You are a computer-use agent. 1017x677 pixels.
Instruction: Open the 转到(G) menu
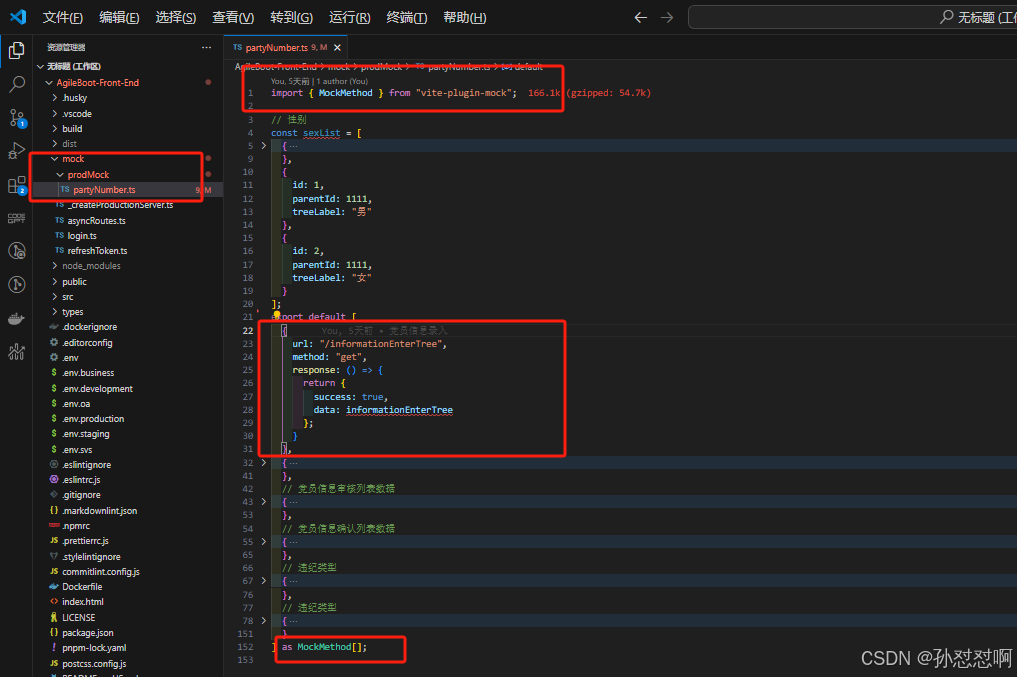(x=291, y=18)
